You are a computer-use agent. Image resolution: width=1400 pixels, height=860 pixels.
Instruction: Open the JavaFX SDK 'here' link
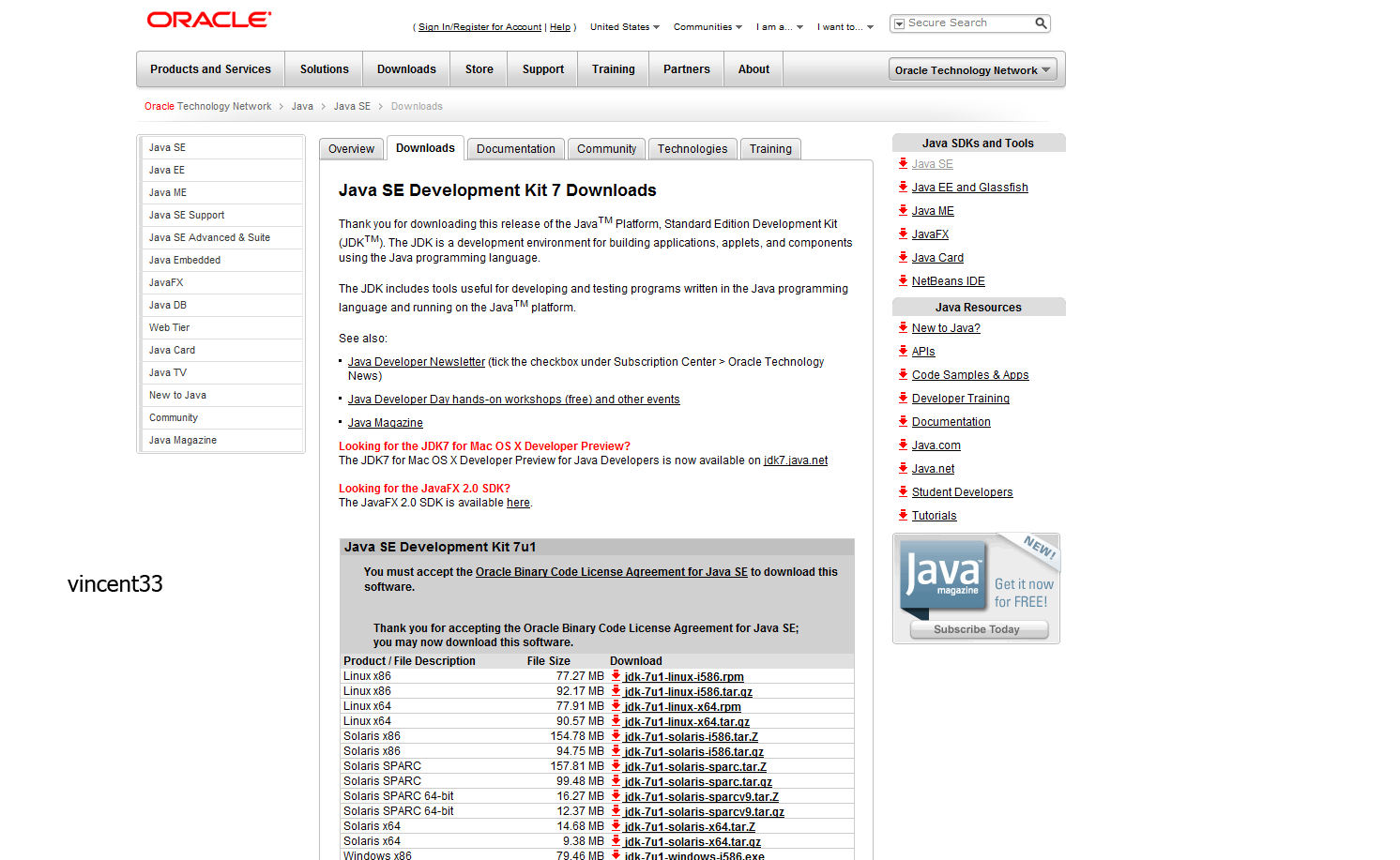[518, 503]
